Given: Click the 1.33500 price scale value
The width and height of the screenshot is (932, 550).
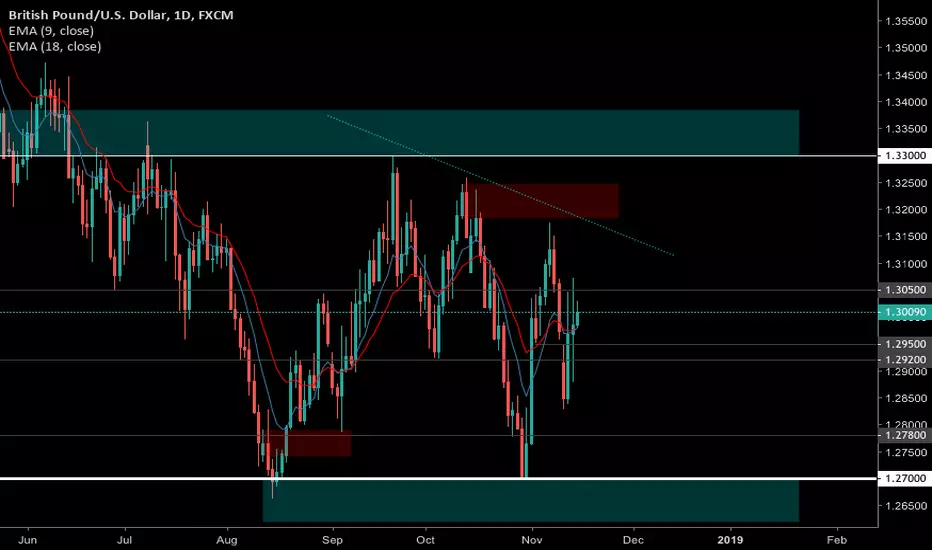Looking at the screenshot, I should [906, 129].
